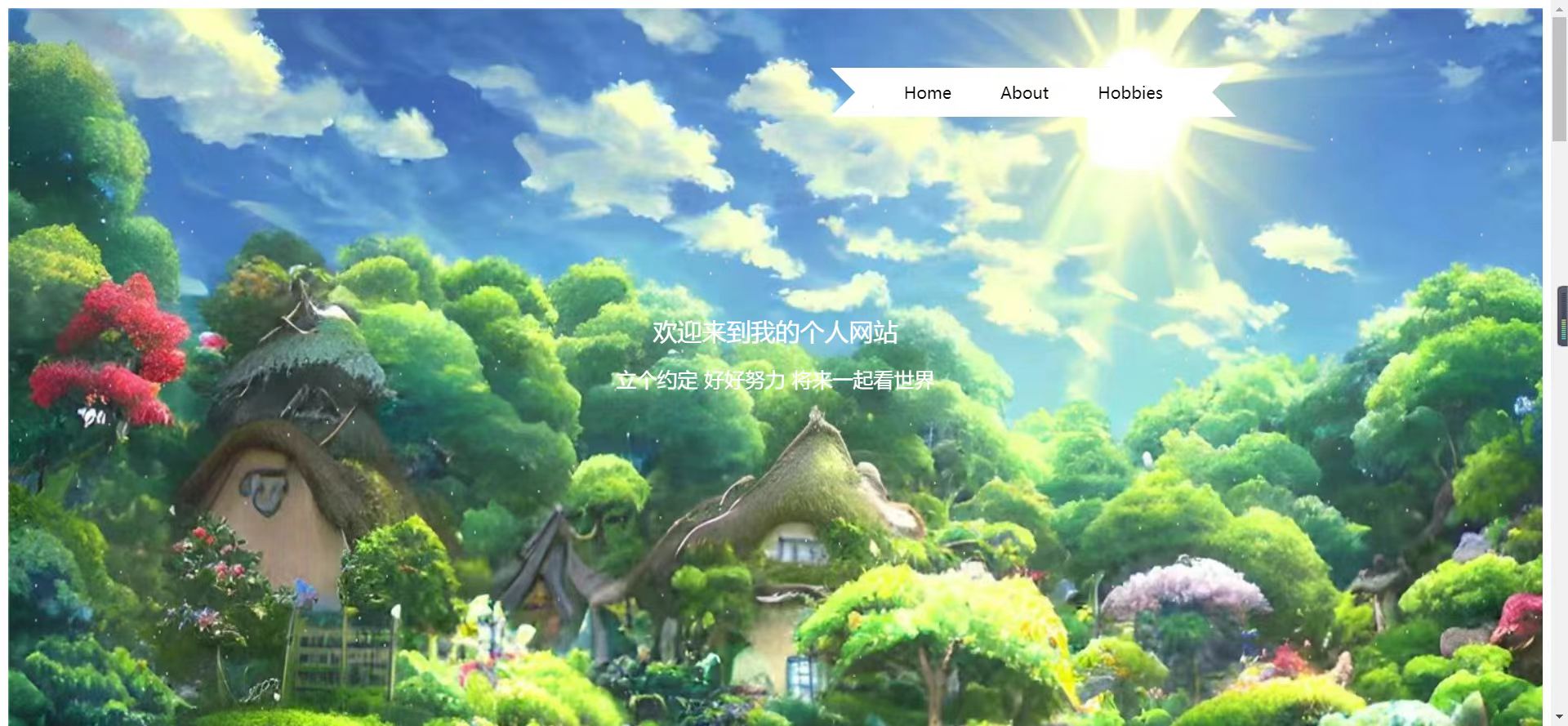
Task: Click the dark side widget on right edge
Action: click(1562, 316)
